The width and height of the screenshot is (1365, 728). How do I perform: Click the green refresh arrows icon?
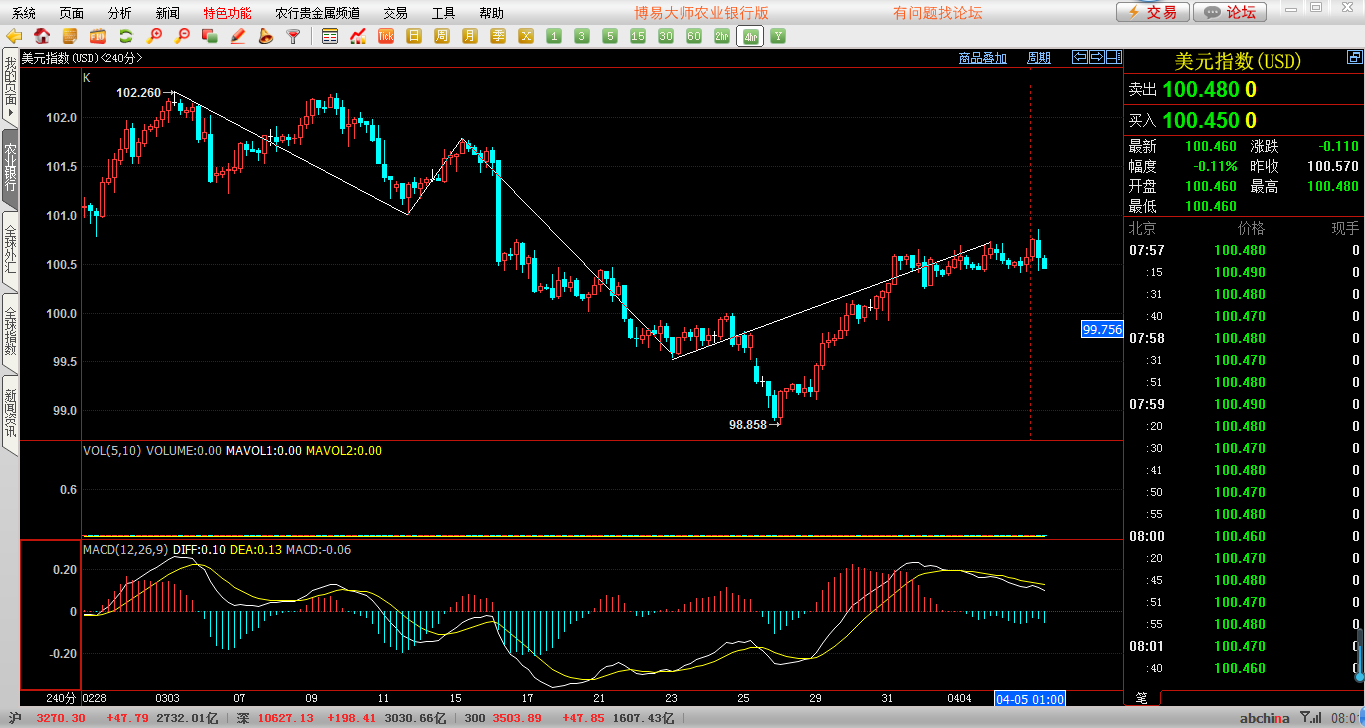coord(126,36)
